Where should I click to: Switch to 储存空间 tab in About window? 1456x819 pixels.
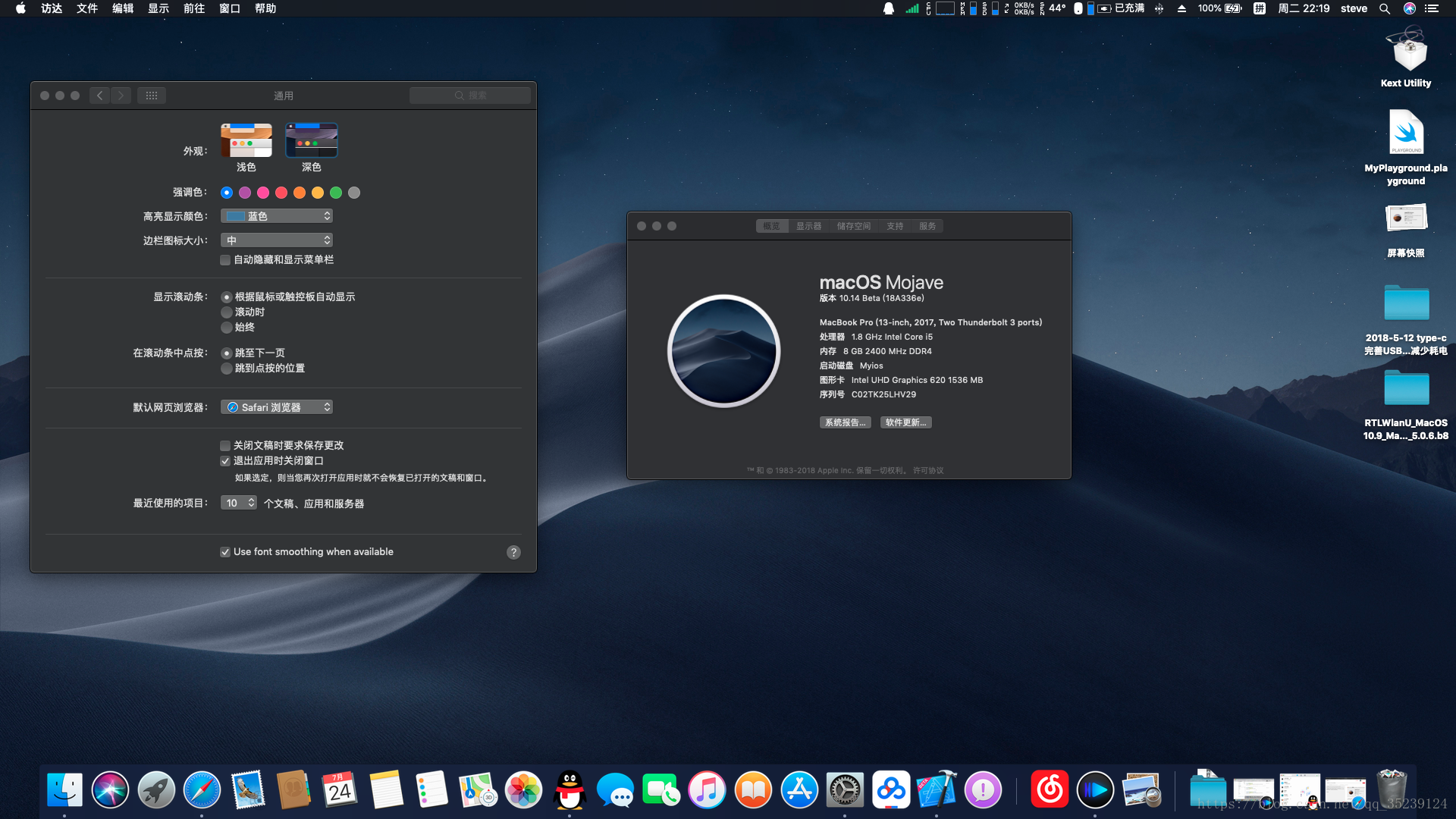[854, 226]
